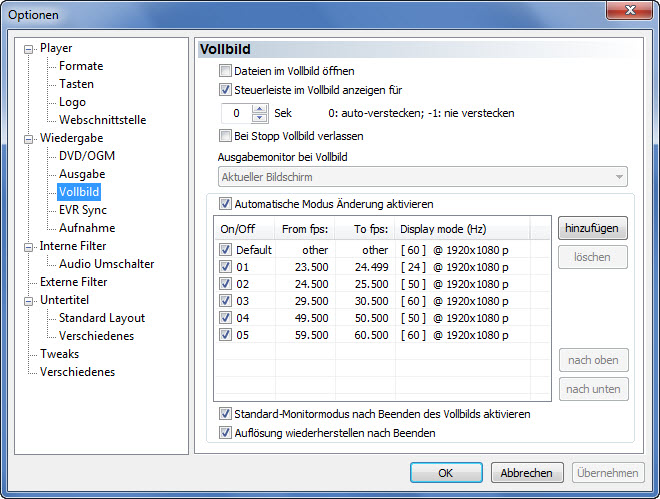Select Logo in the options tree
Viewport: 660px width, 499px height.
pyautogui.click(x=72, y=102)
